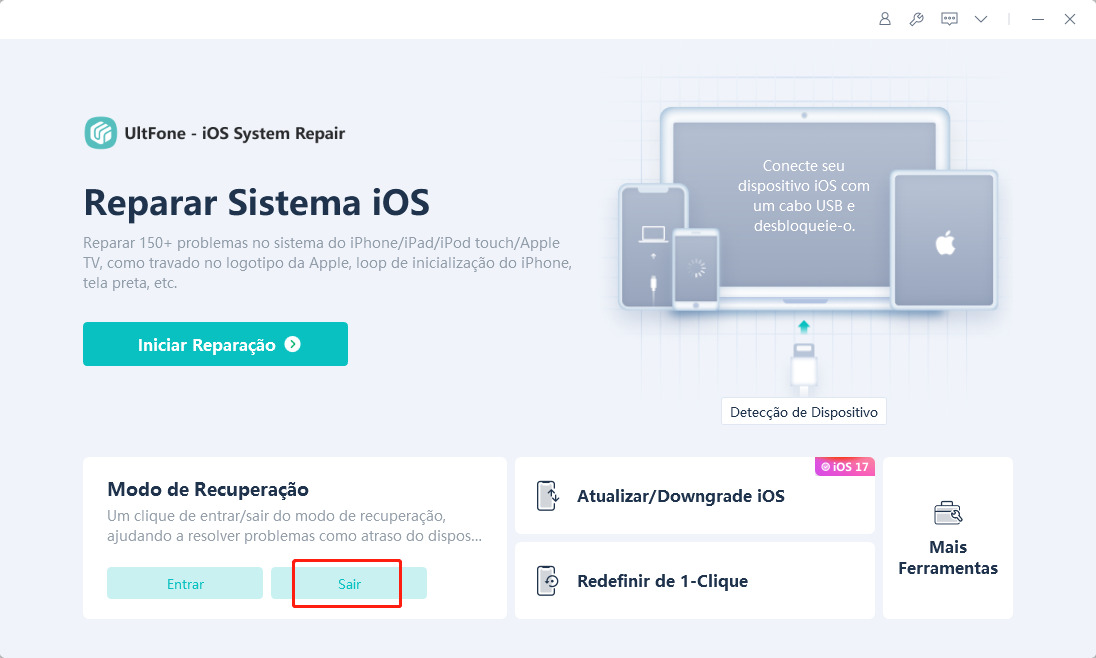
Task: Click the Sair recovery mode button
Action: point(349,583)
